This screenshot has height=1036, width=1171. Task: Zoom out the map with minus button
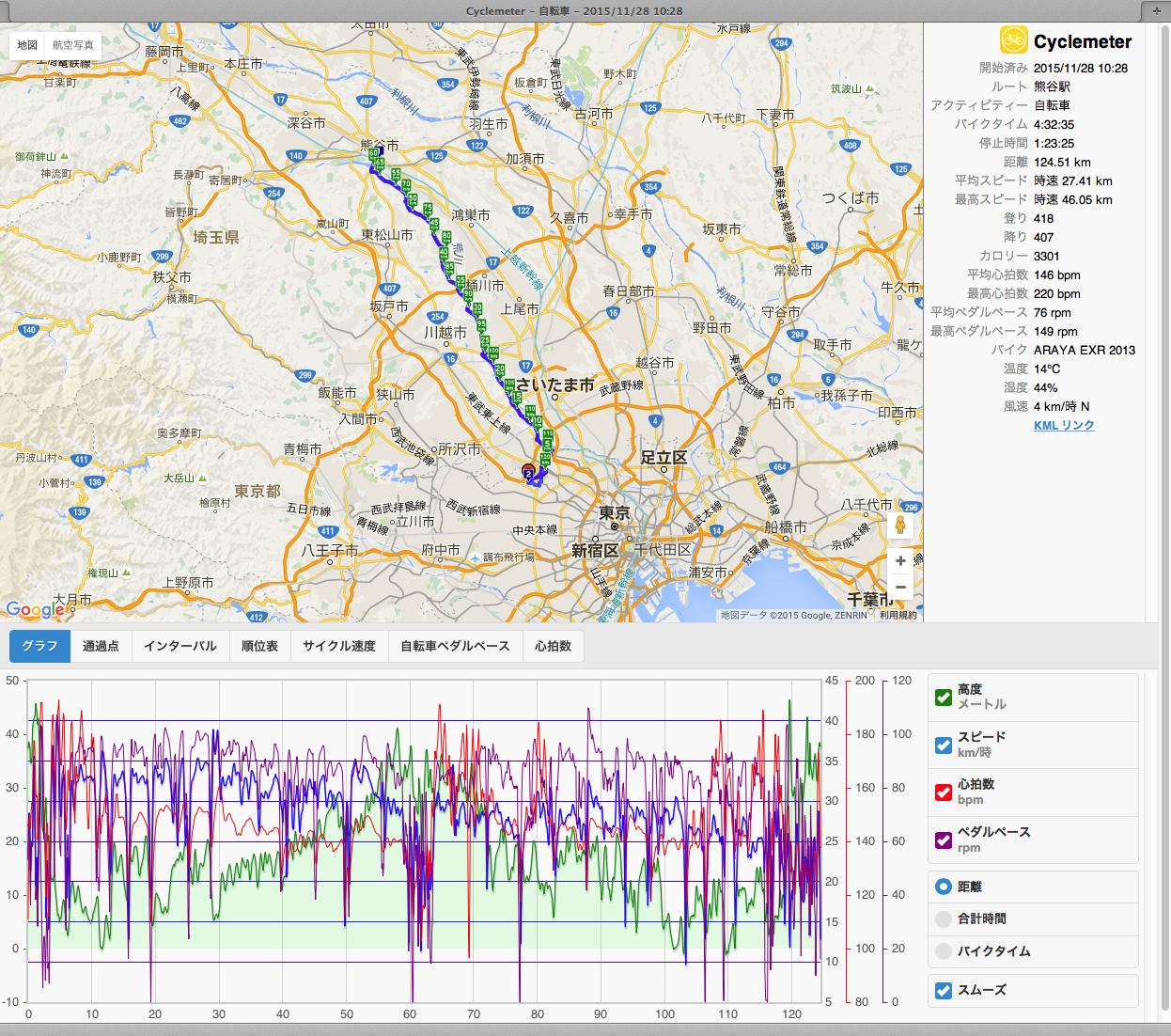tap(900, 588)
